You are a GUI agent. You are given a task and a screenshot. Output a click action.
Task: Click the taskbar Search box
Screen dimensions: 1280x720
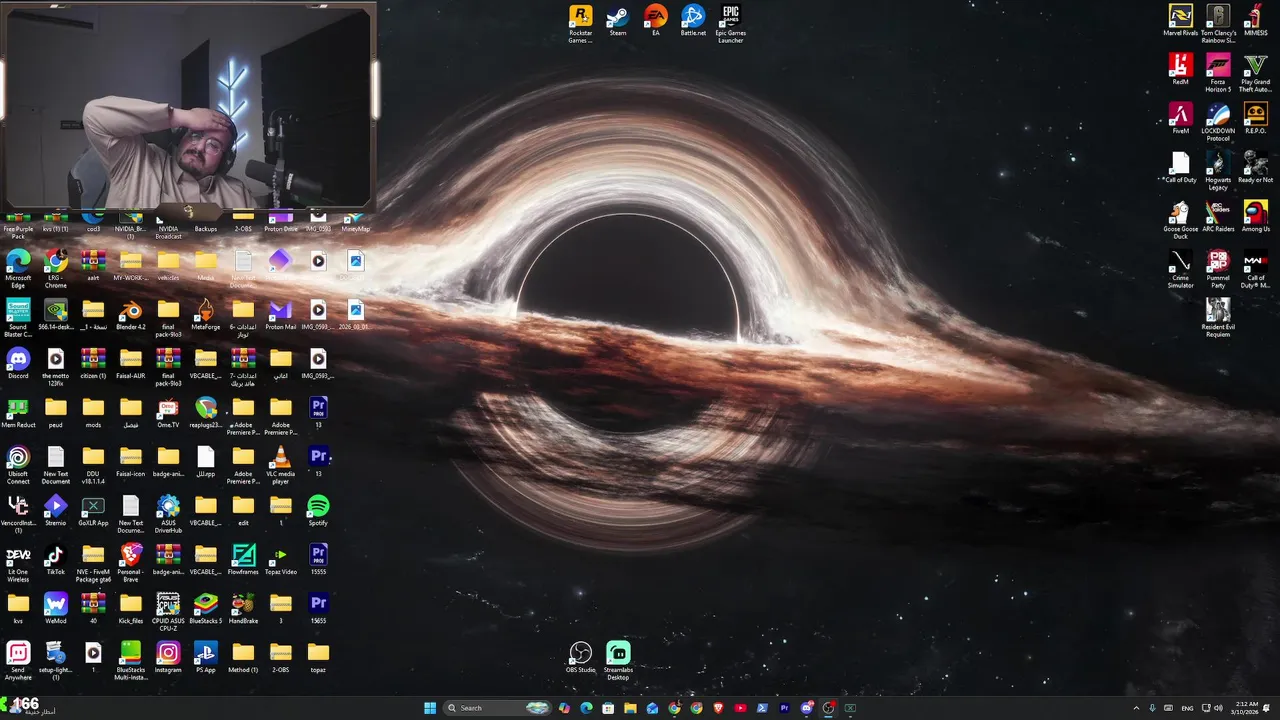(498, 708)
